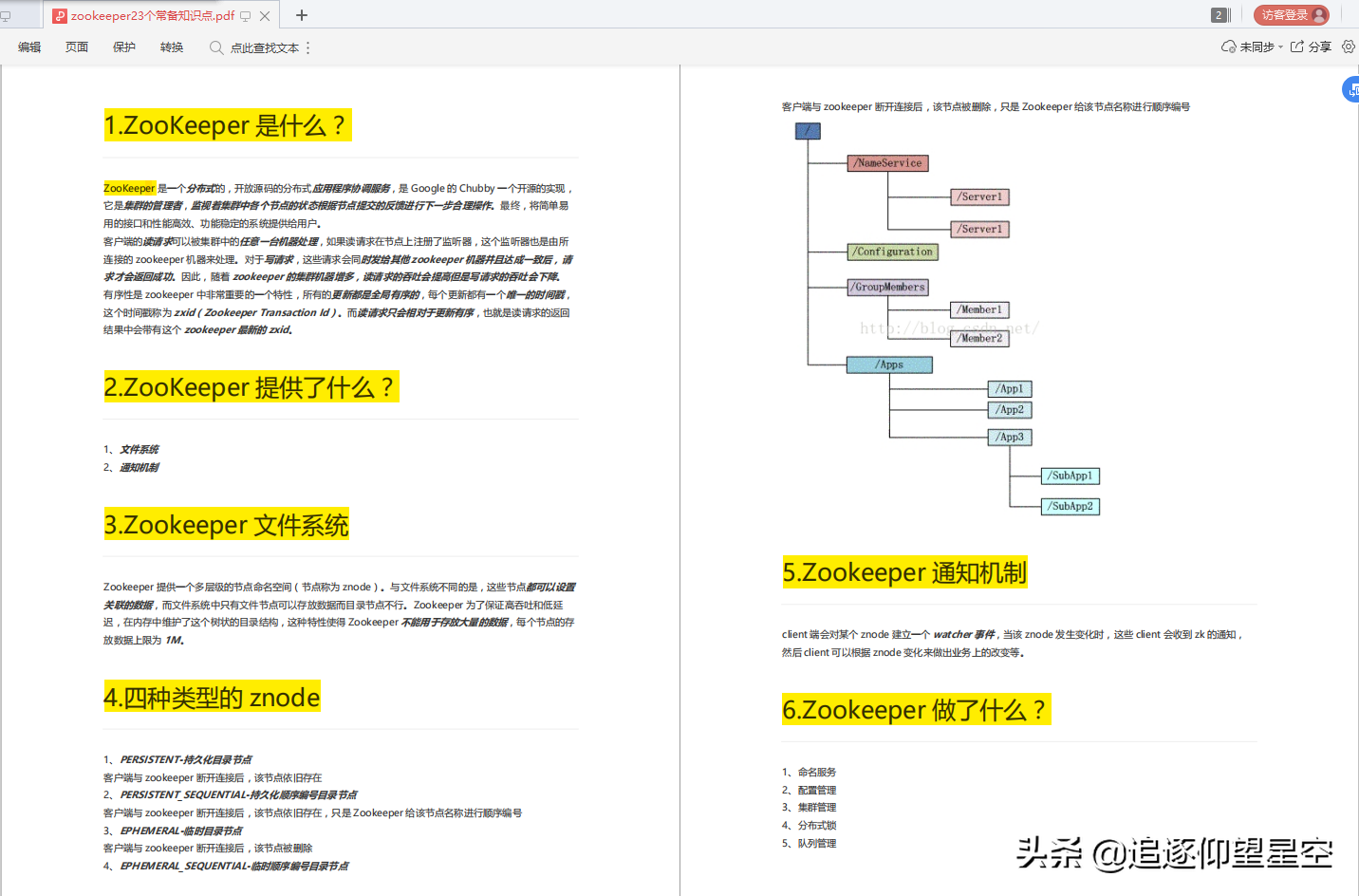
Task: Click list item 集群管理
Action: 817,808
